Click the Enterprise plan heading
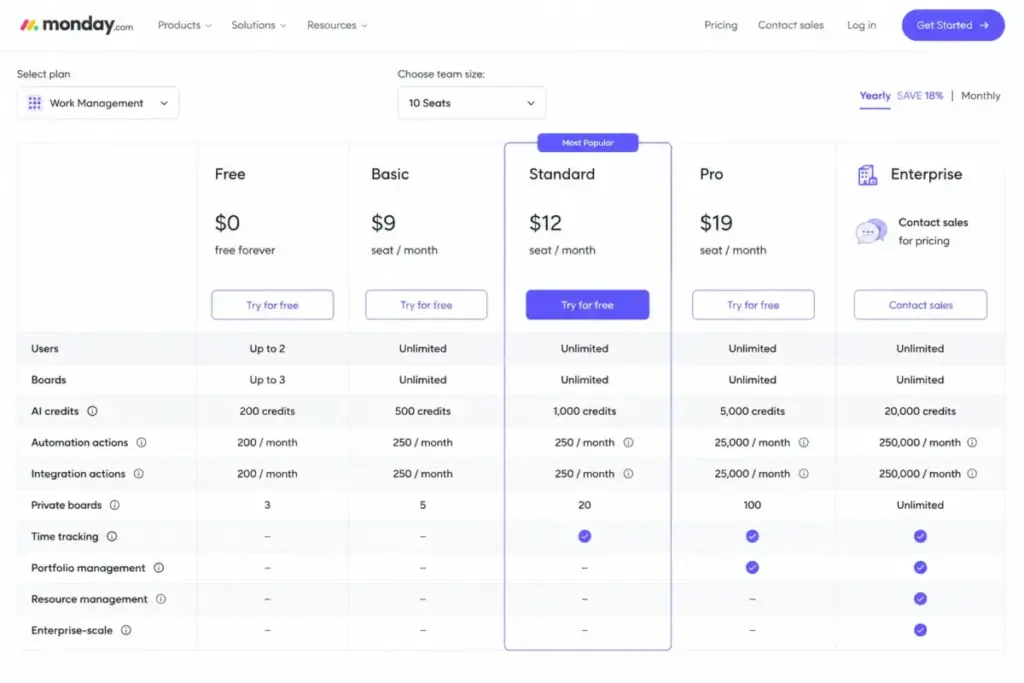1024x683 pixels. tap(926, 174)
